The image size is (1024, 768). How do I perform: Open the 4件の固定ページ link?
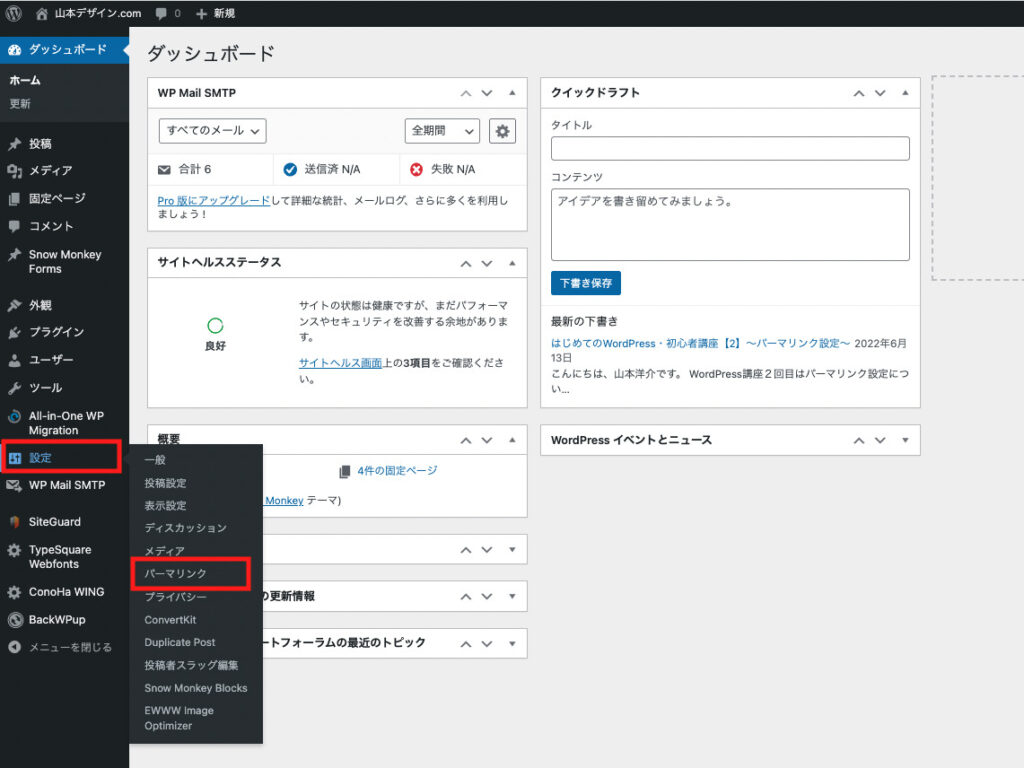397,471
